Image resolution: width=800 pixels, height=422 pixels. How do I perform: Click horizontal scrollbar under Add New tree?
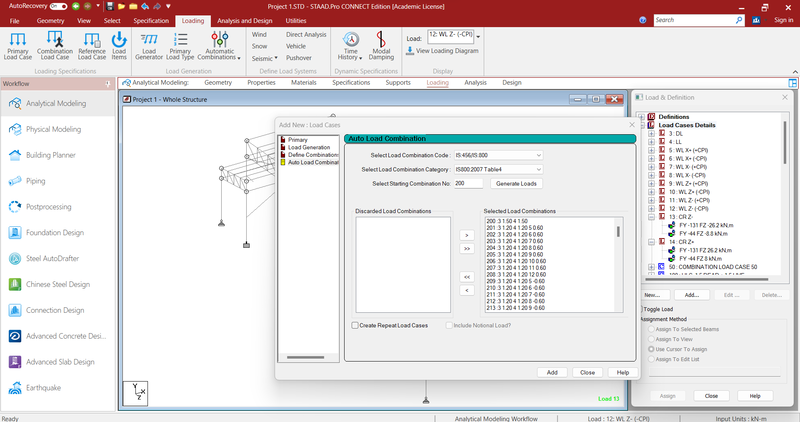point(305,357)
